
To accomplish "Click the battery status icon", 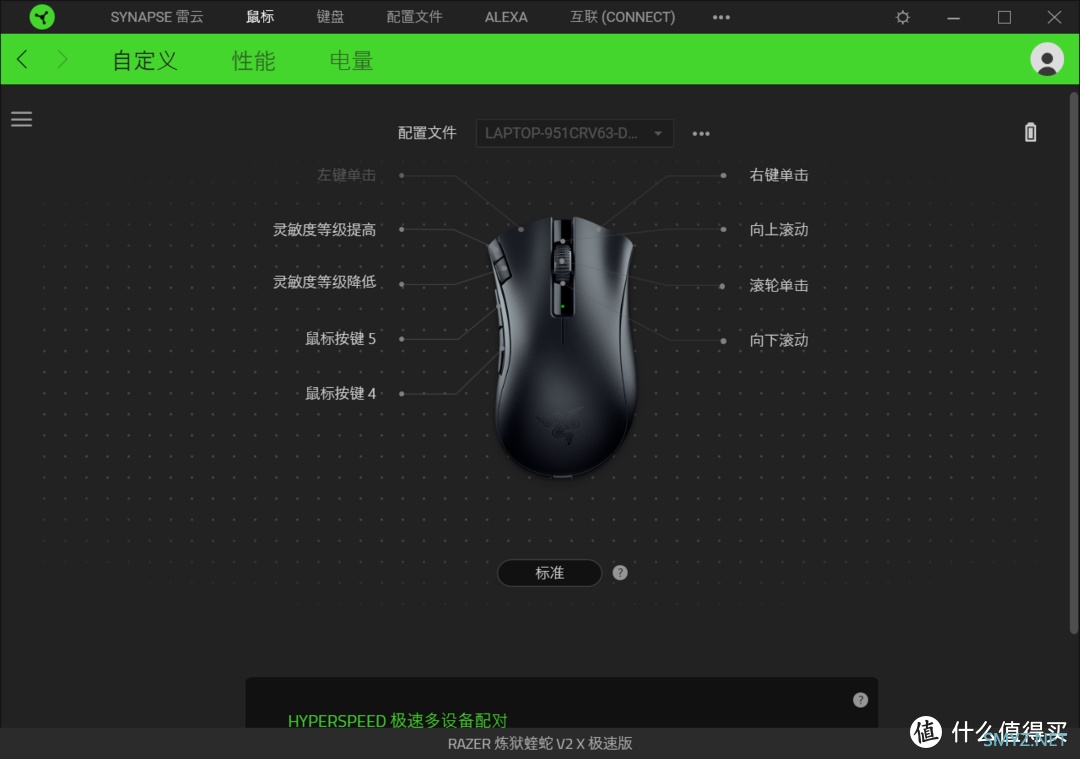I will coord(1031,133).
